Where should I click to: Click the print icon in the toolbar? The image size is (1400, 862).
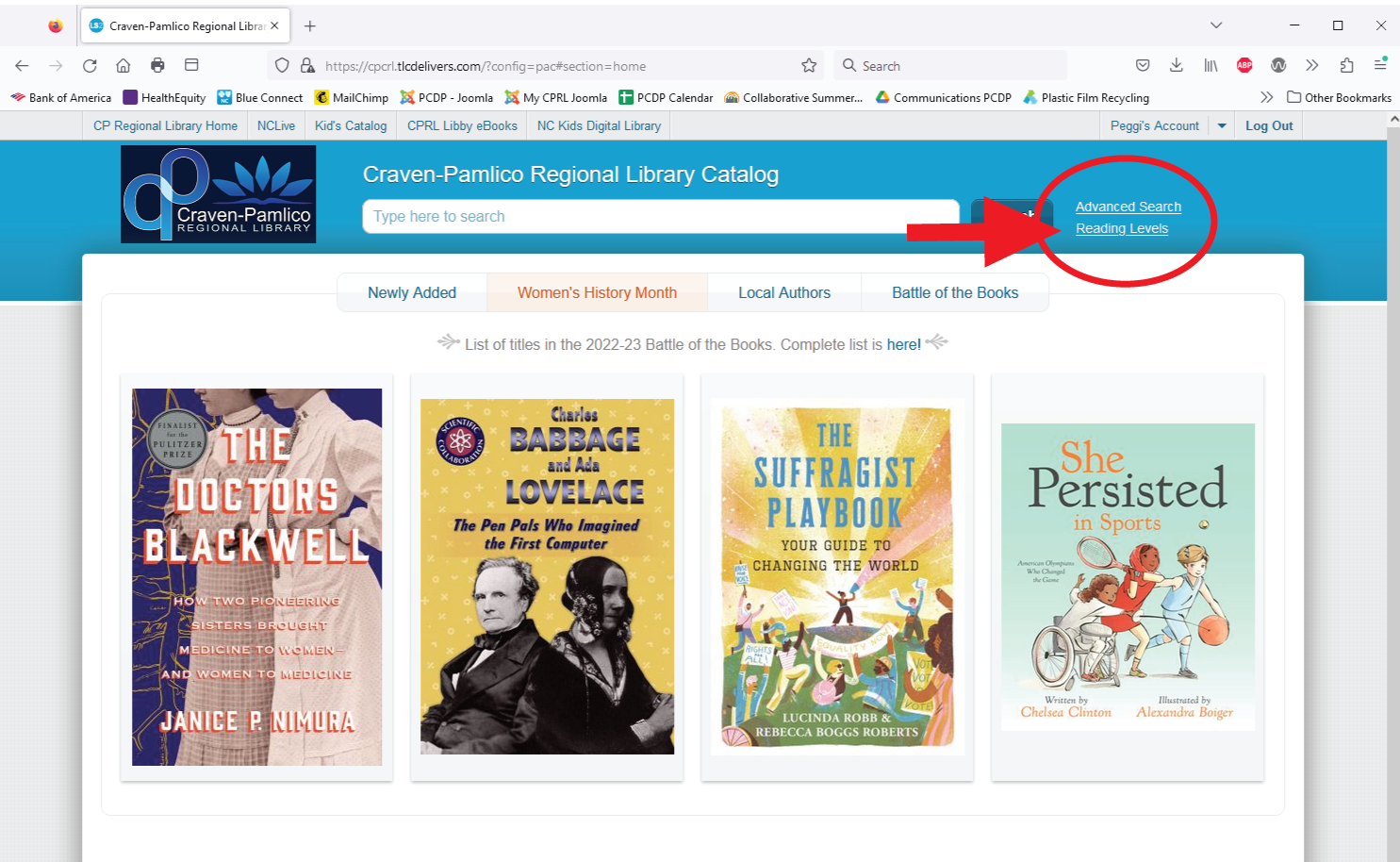pyautogui.click(x=157, y=65)
